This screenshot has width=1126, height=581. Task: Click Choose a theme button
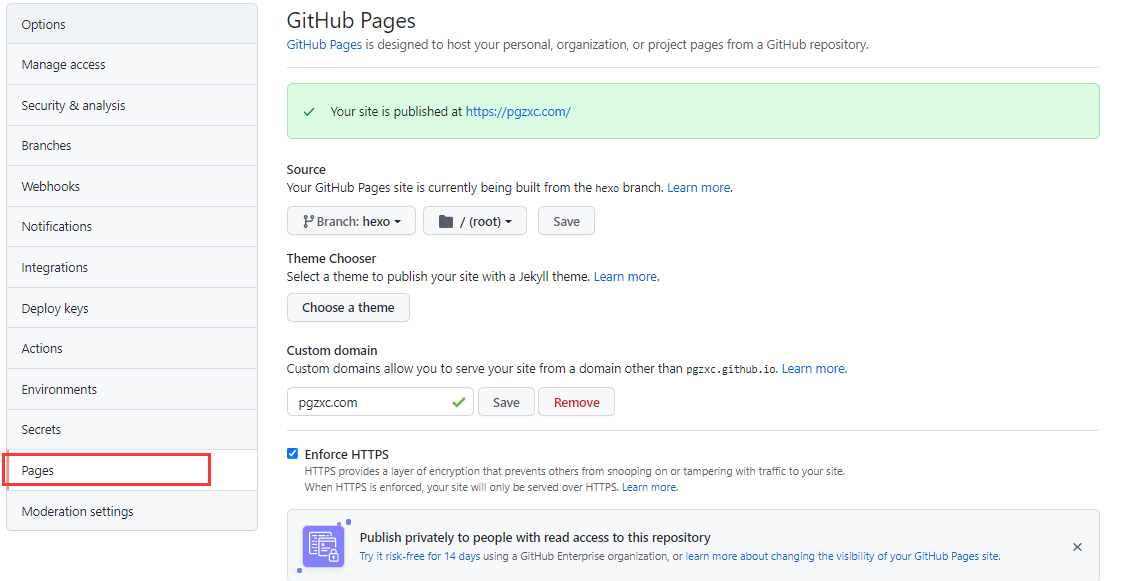coord(348,307)
